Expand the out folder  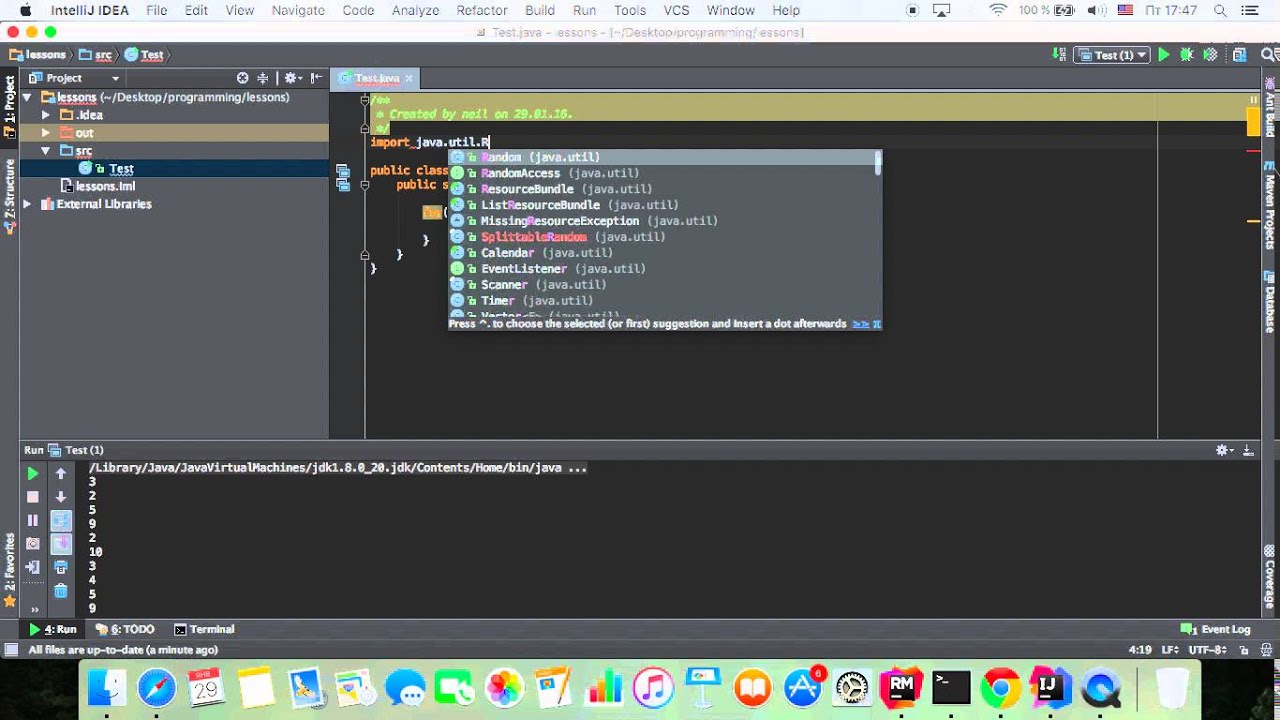pyautogui.click(x=45, y=133)
